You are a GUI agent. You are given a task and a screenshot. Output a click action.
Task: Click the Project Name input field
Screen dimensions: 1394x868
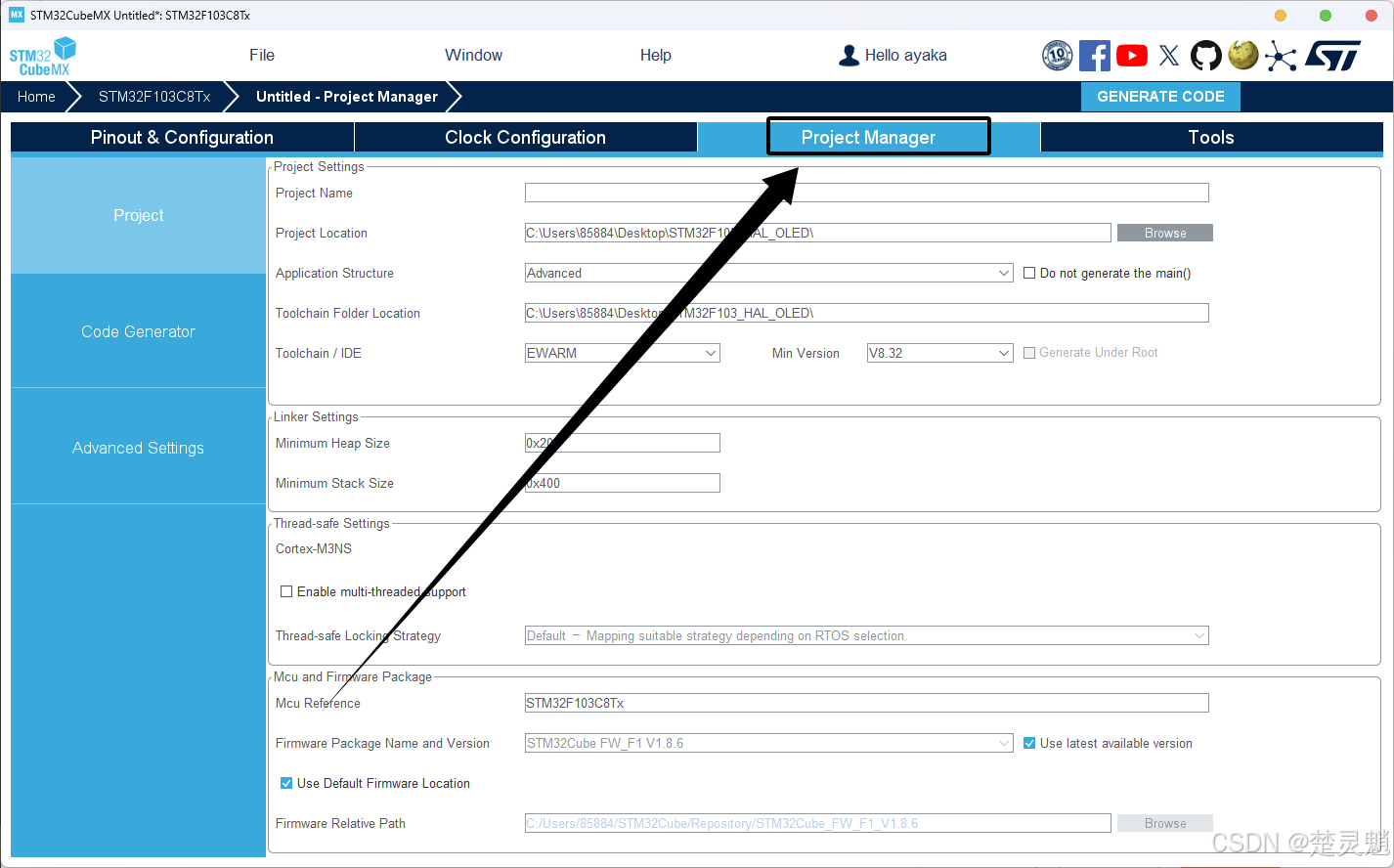(867, 193)
